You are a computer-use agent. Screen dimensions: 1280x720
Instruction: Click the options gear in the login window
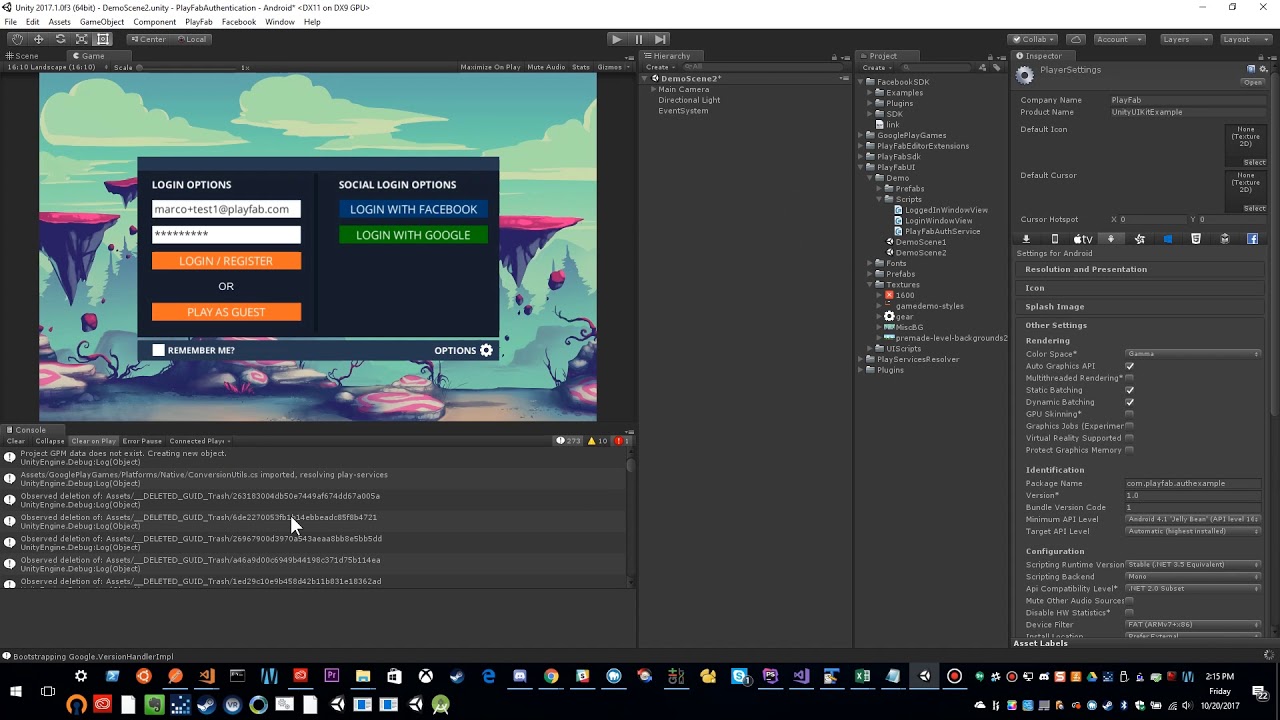click(487, 350)
